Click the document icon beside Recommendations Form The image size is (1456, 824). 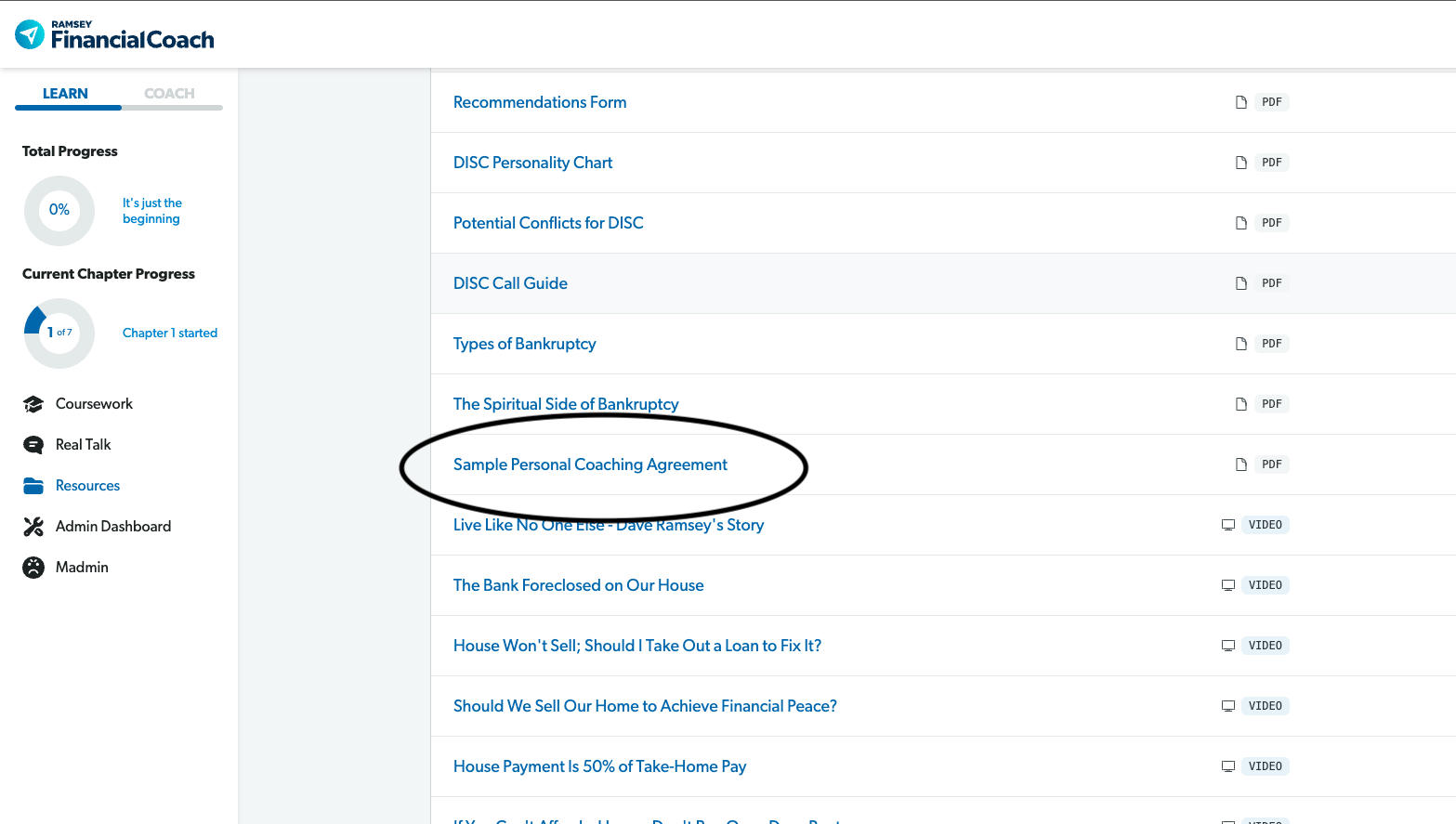point(1240,102)
